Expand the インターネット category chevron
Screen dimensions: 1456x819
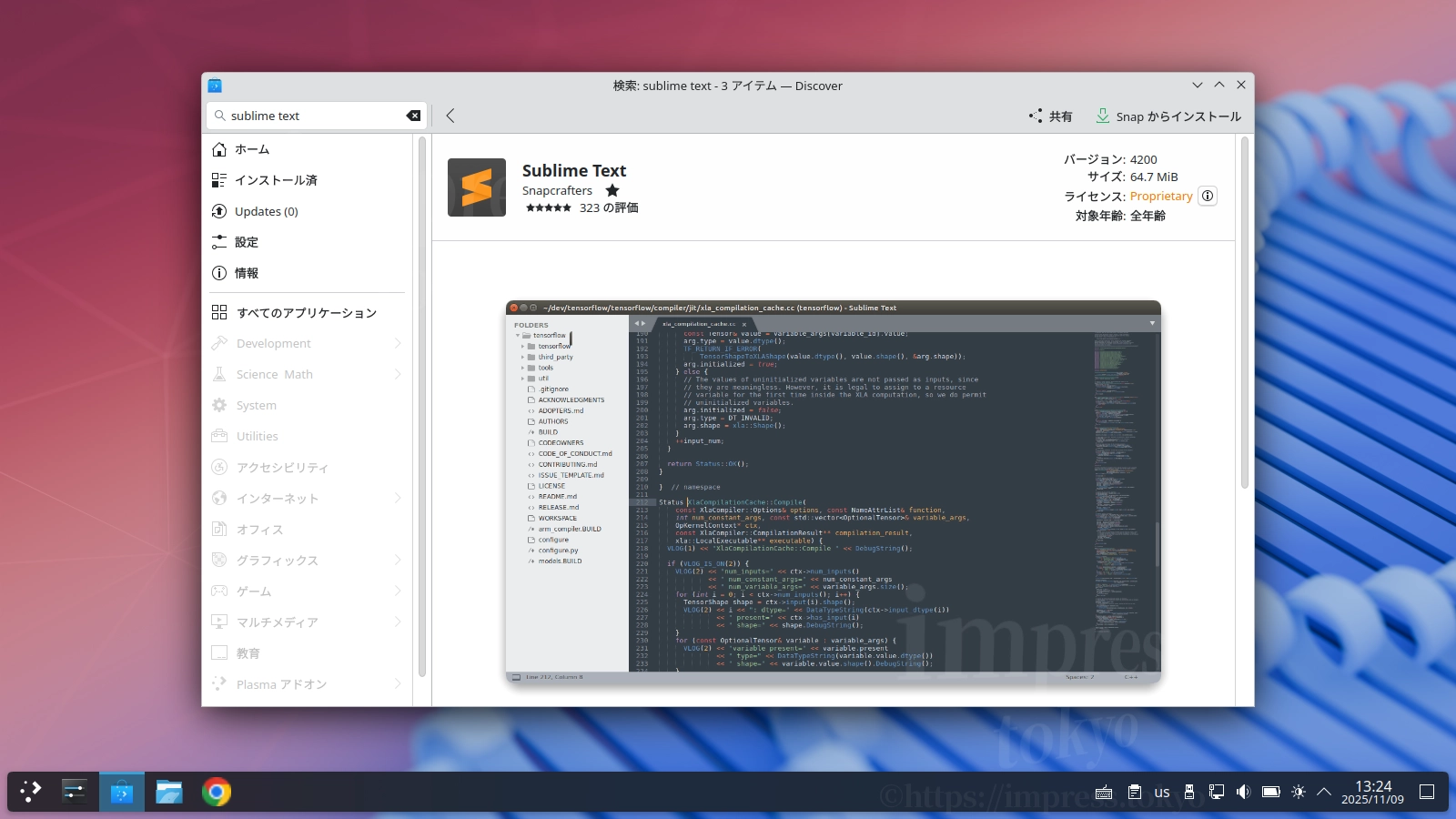tap(398, 498)
